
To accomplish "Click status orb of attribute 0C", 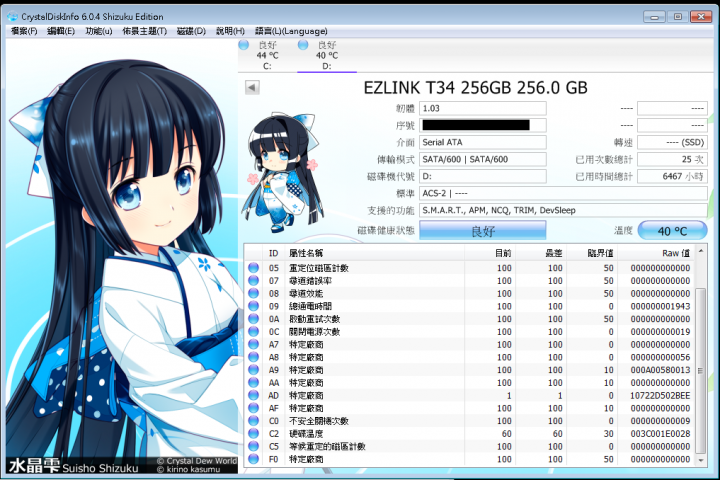I will click(253, 332).
